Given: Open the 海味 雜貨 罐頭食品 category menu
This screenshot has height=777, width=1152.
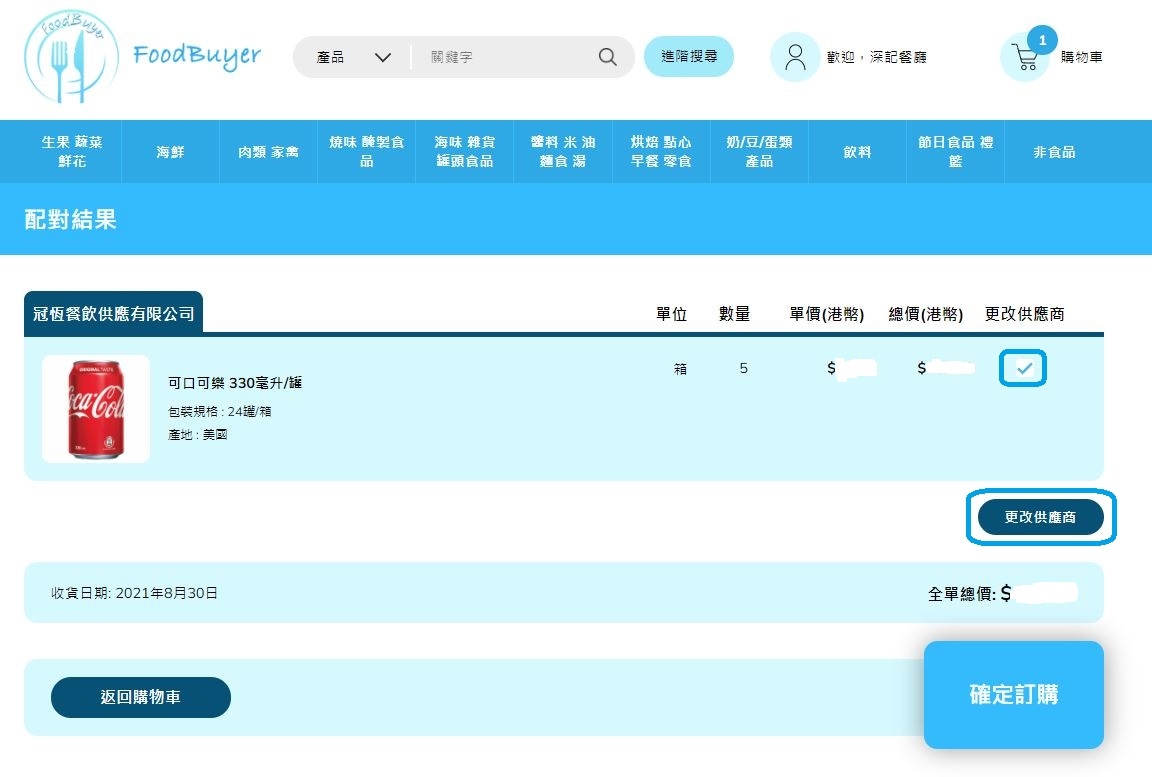Looking at the screenshot, I should (464, 151).
